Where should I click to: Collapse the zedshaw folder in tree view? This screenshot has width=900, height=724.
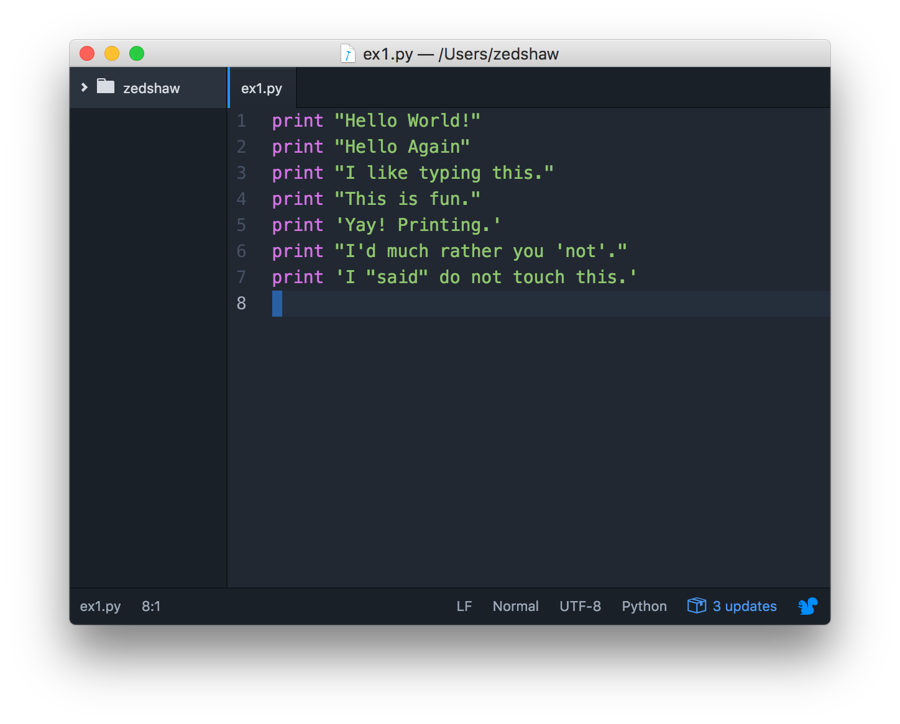tap(83, 87)
